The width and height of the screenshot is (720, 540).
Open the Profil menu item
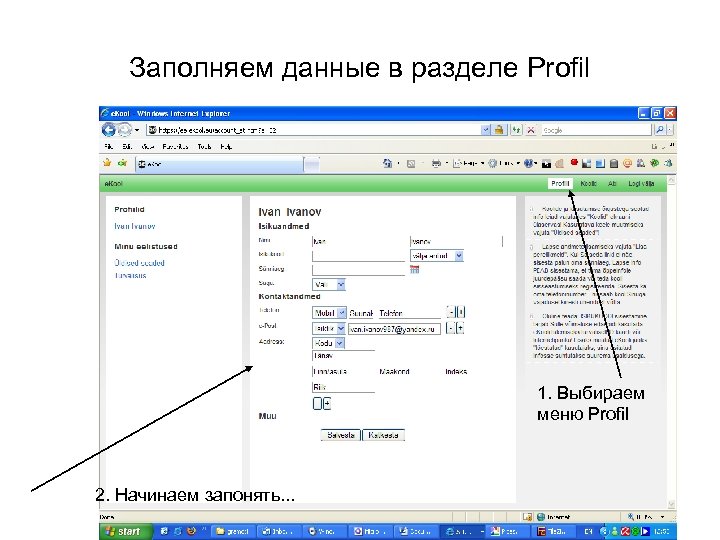coord(560,184)
